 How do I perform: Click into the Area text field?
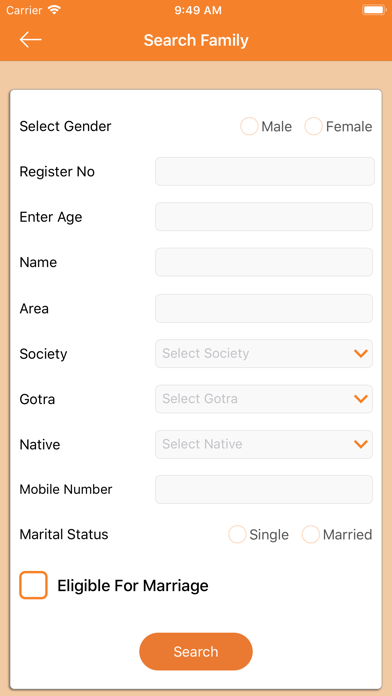coord(264,308)
